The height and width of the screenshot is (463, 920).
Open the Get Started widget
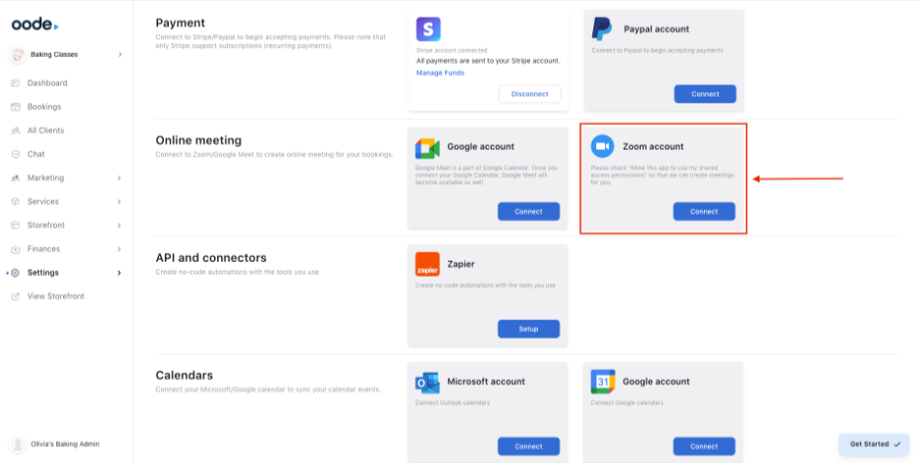pyautogui.click(x=875, y=444)
